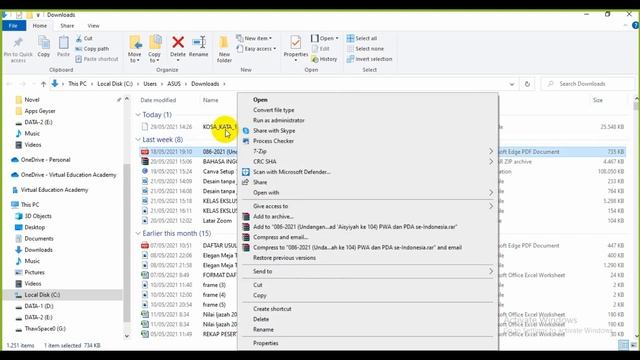Image resolution: width=640 pixels, height=360 pixels.
Task: Select 3D Objects in navigation pane
Action: coord(38,216)
